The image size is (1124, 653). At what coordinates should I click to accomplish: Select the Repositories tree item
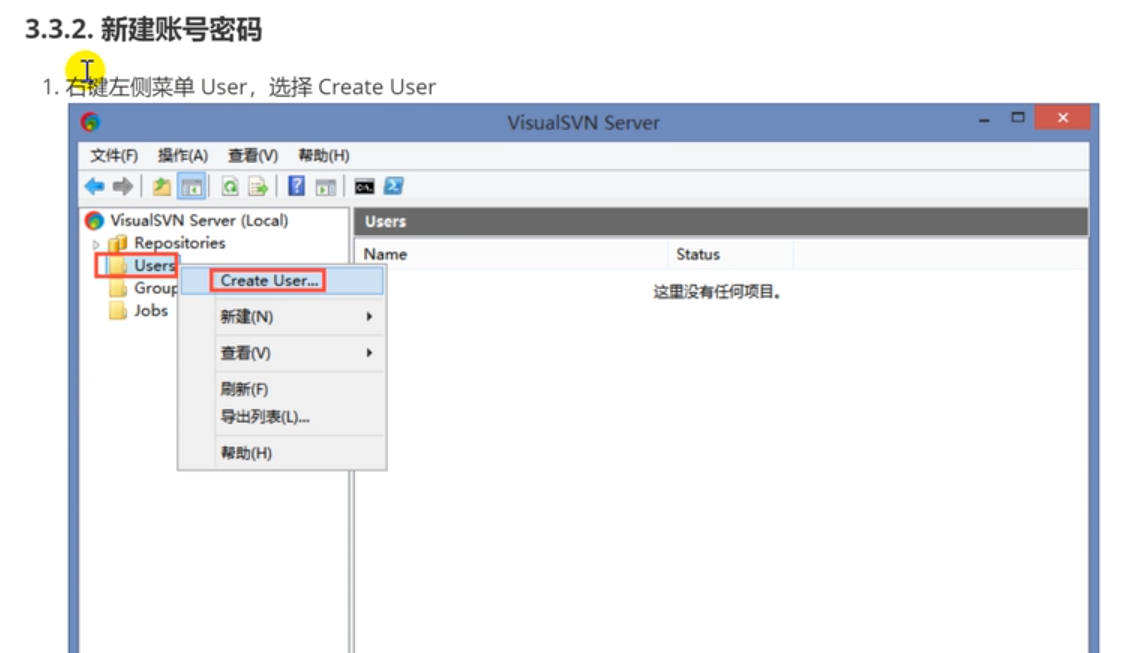point(179,243)
